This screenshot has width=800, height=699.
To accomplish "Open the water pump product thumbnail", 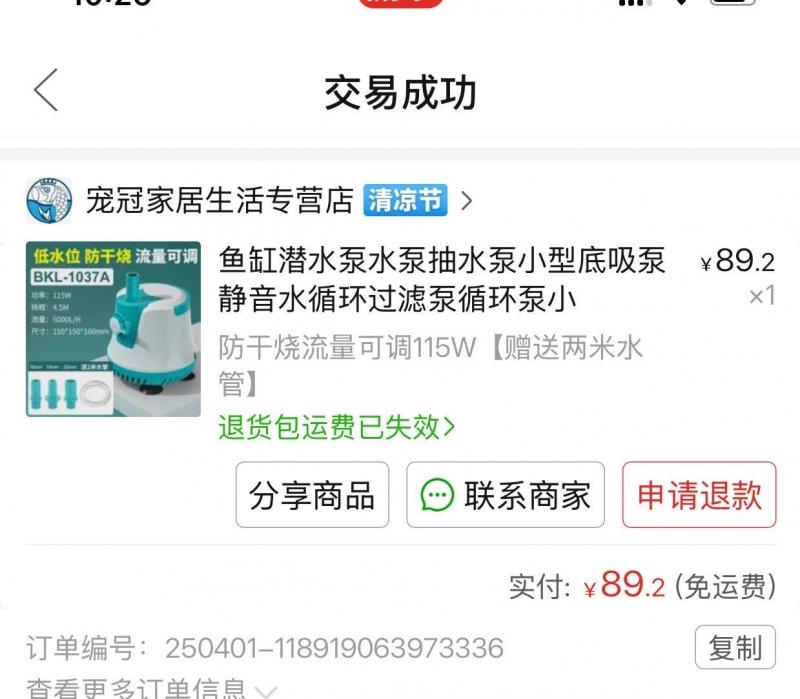I will pos(113,329).
